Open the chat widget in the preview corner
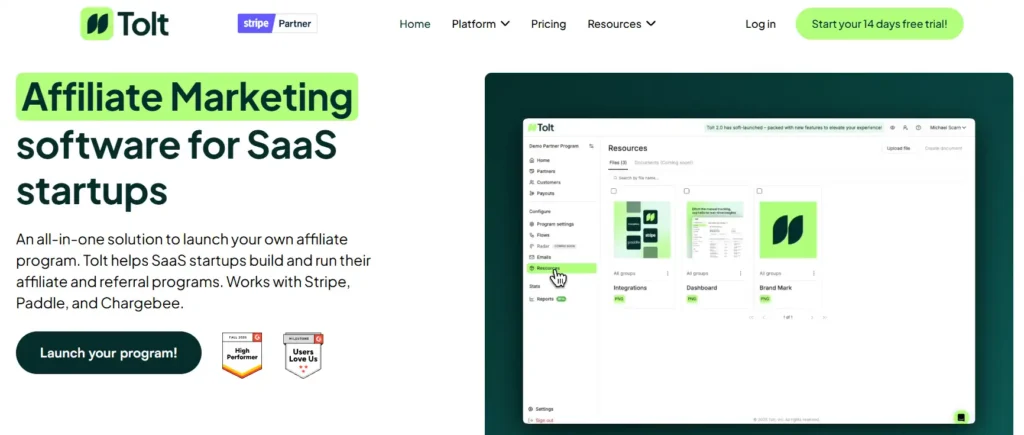 point(961,417)
